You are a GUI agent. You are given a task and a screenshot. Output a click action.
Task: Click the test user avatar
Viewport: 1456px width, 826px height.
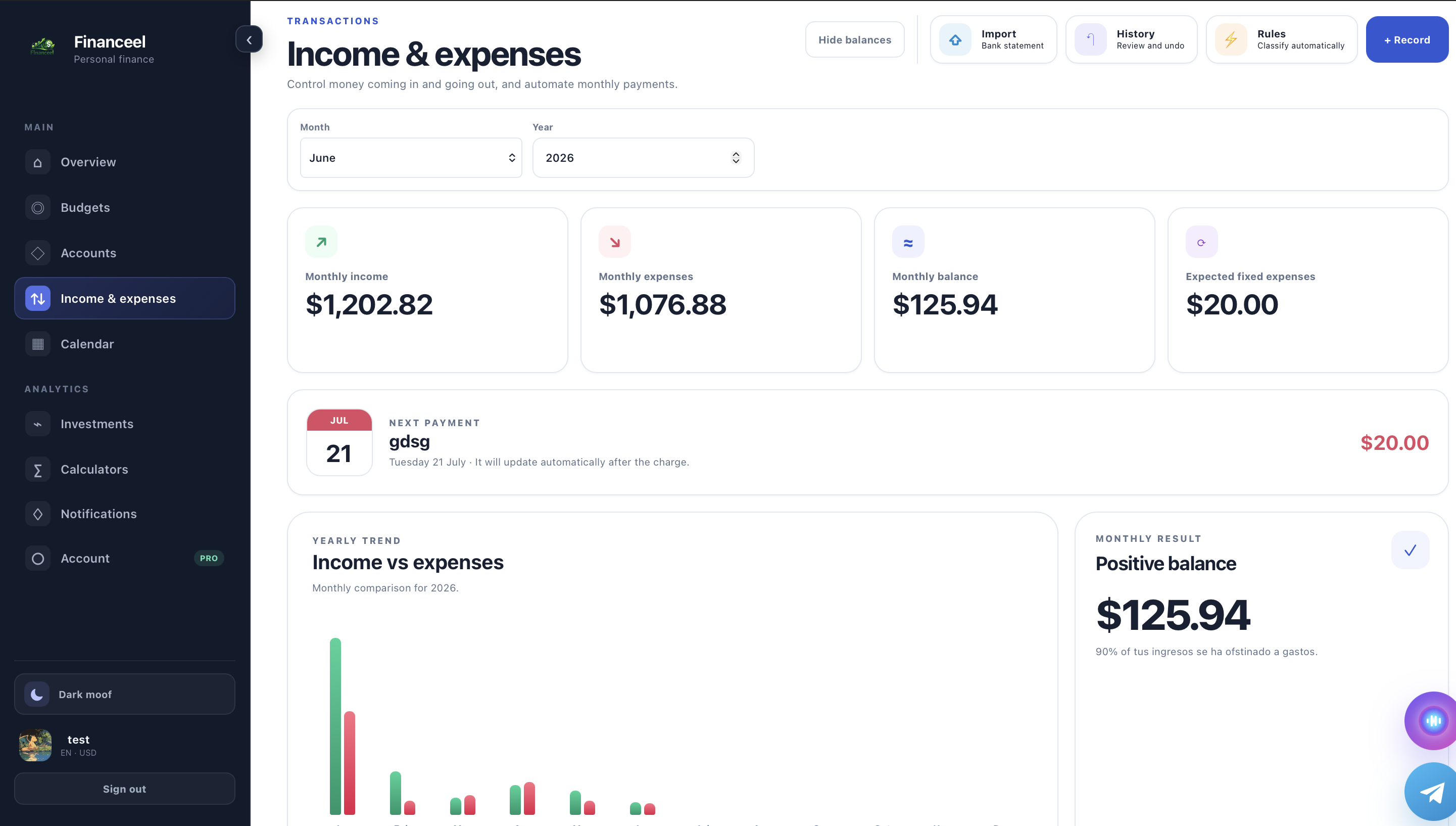[35, 745]
